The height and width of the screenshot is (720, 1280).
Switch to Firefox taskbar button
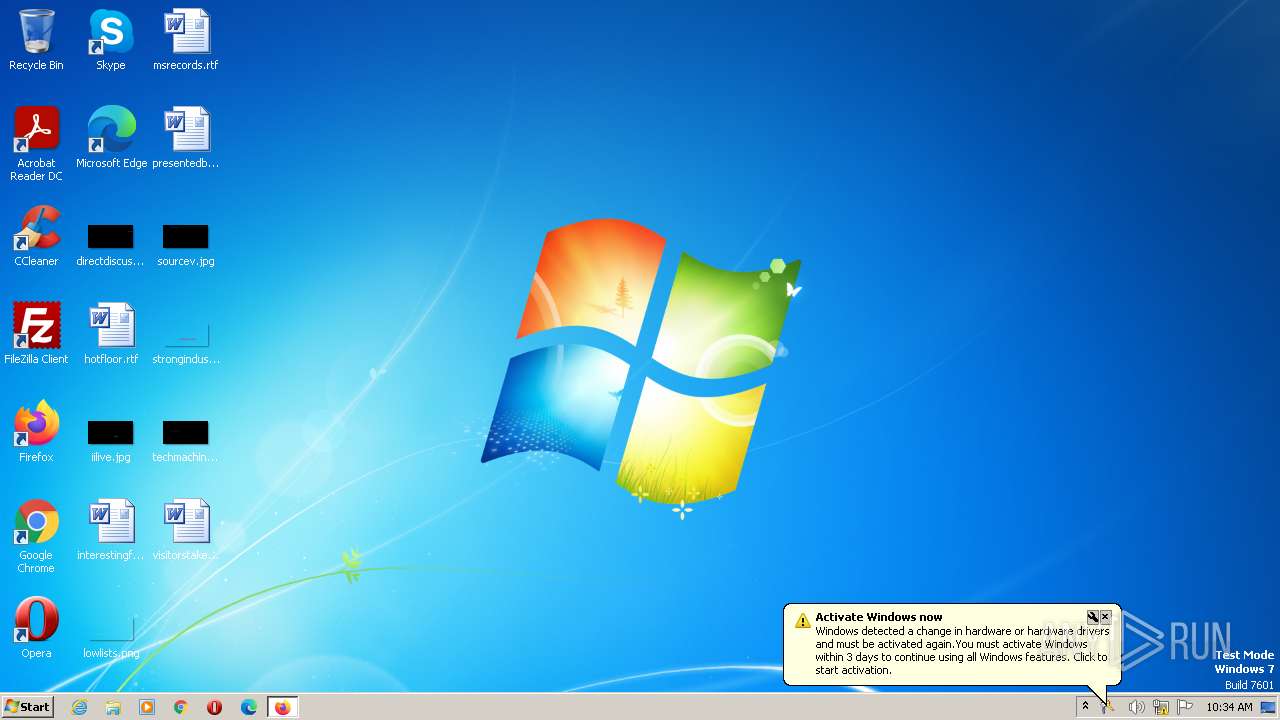click(x=283, y=707)
